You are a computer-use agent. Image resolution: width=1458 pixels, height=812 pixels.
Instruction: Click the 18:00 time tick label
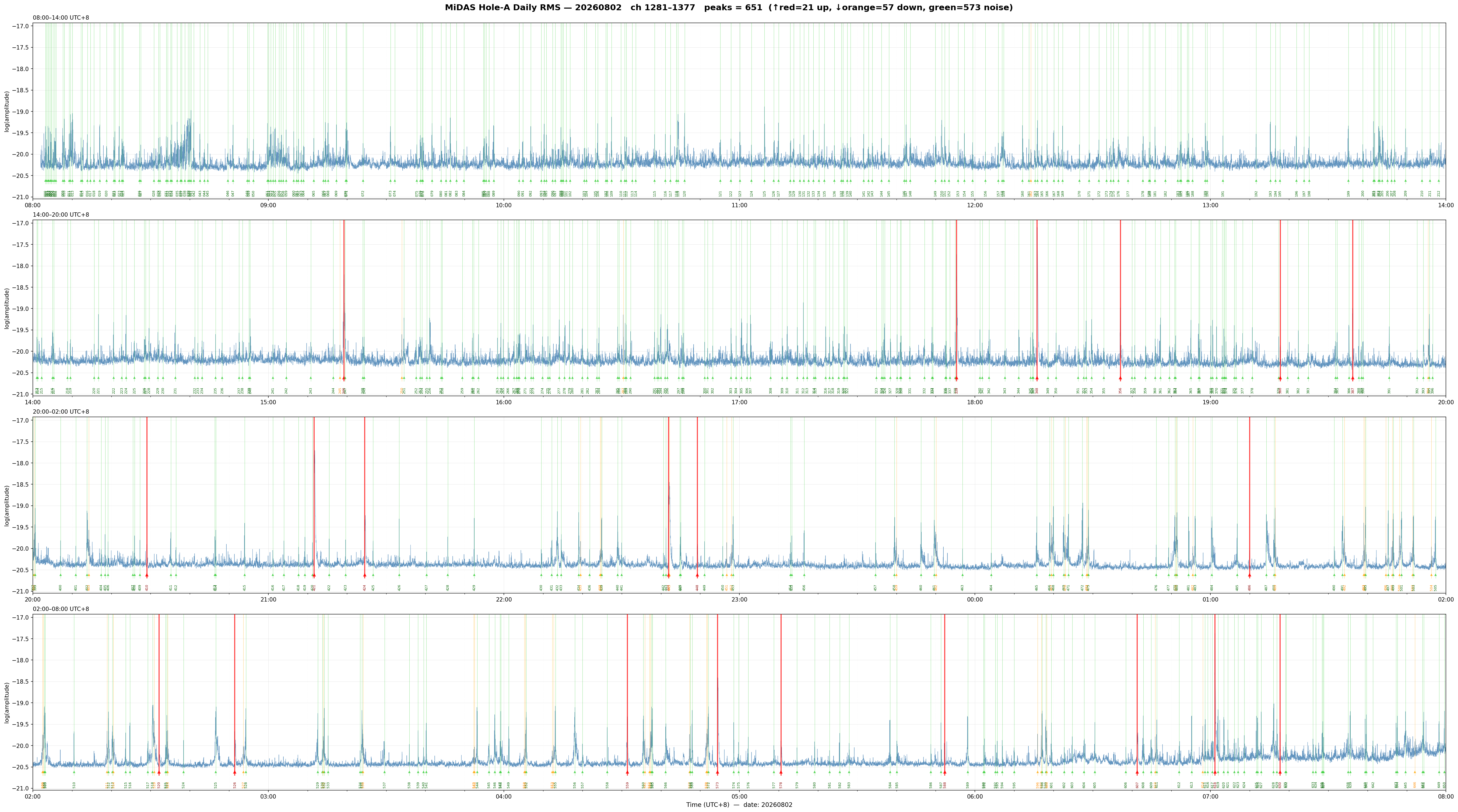click(x=975, y=402)
